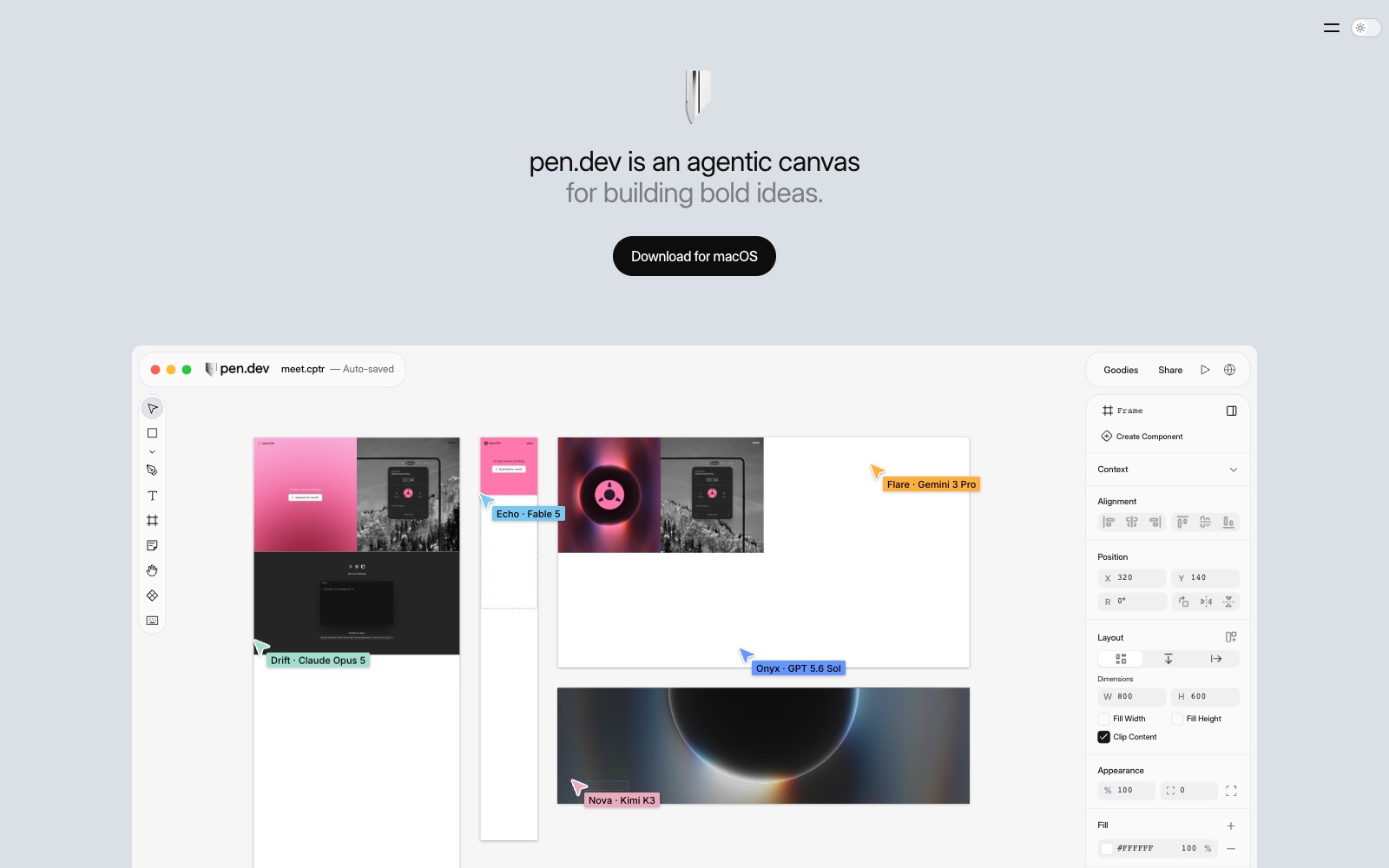Screen dimensions: 1389x868
Task: Select the freeform grid layout mode
Action: coord(1121,659)
